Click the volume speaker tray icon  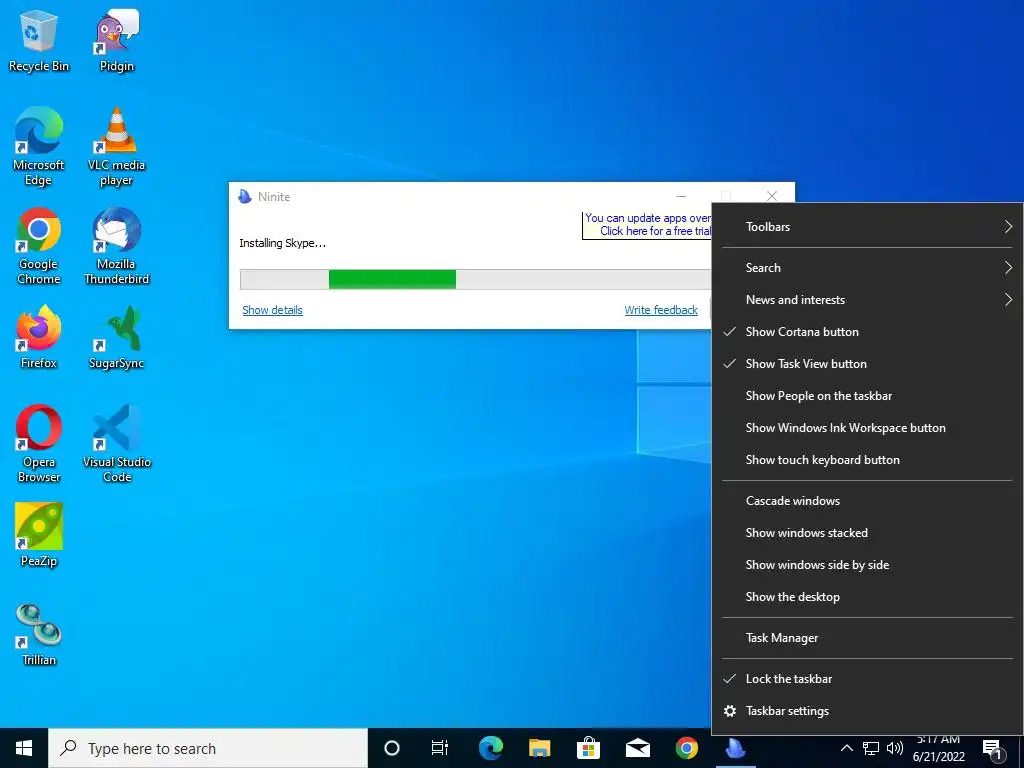pyautogui.click(x=895, y=748)
